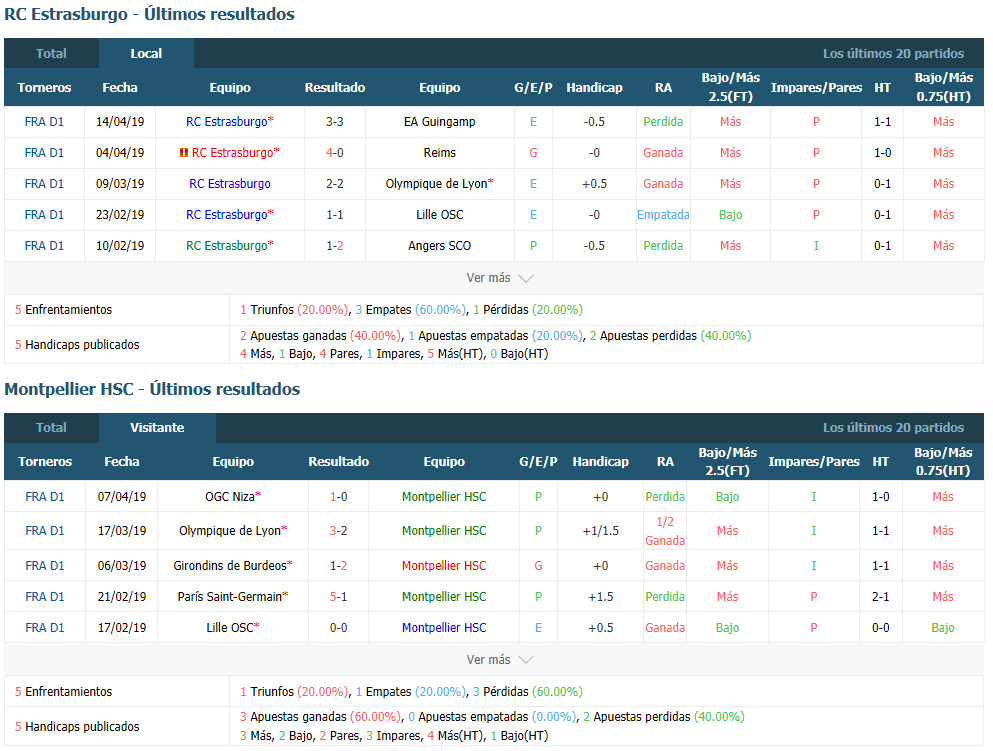Click the 4-0 result against Reims

pos(335,153)
